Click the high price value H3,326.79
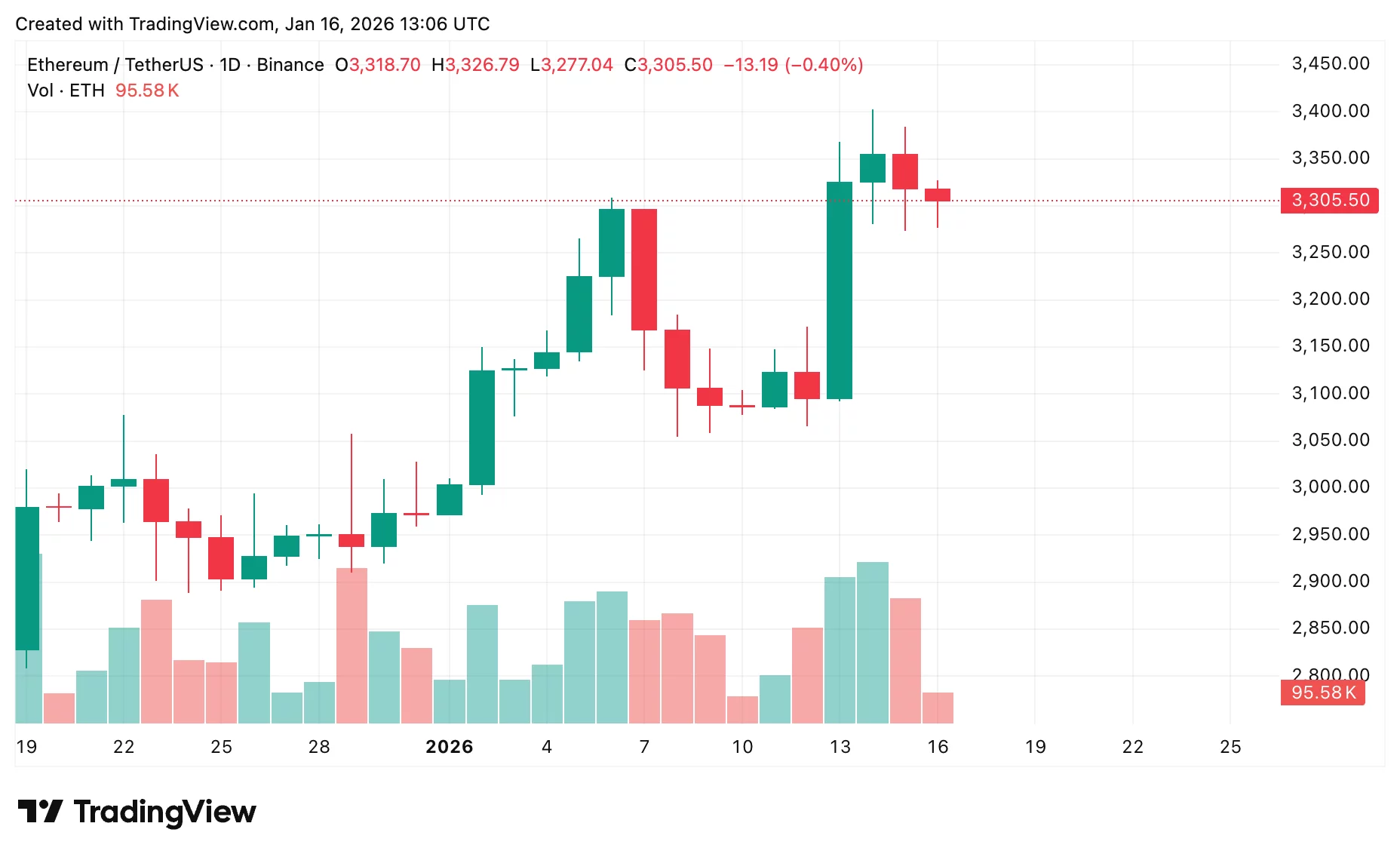This screenshot has height=857, width=1400. 475,65
